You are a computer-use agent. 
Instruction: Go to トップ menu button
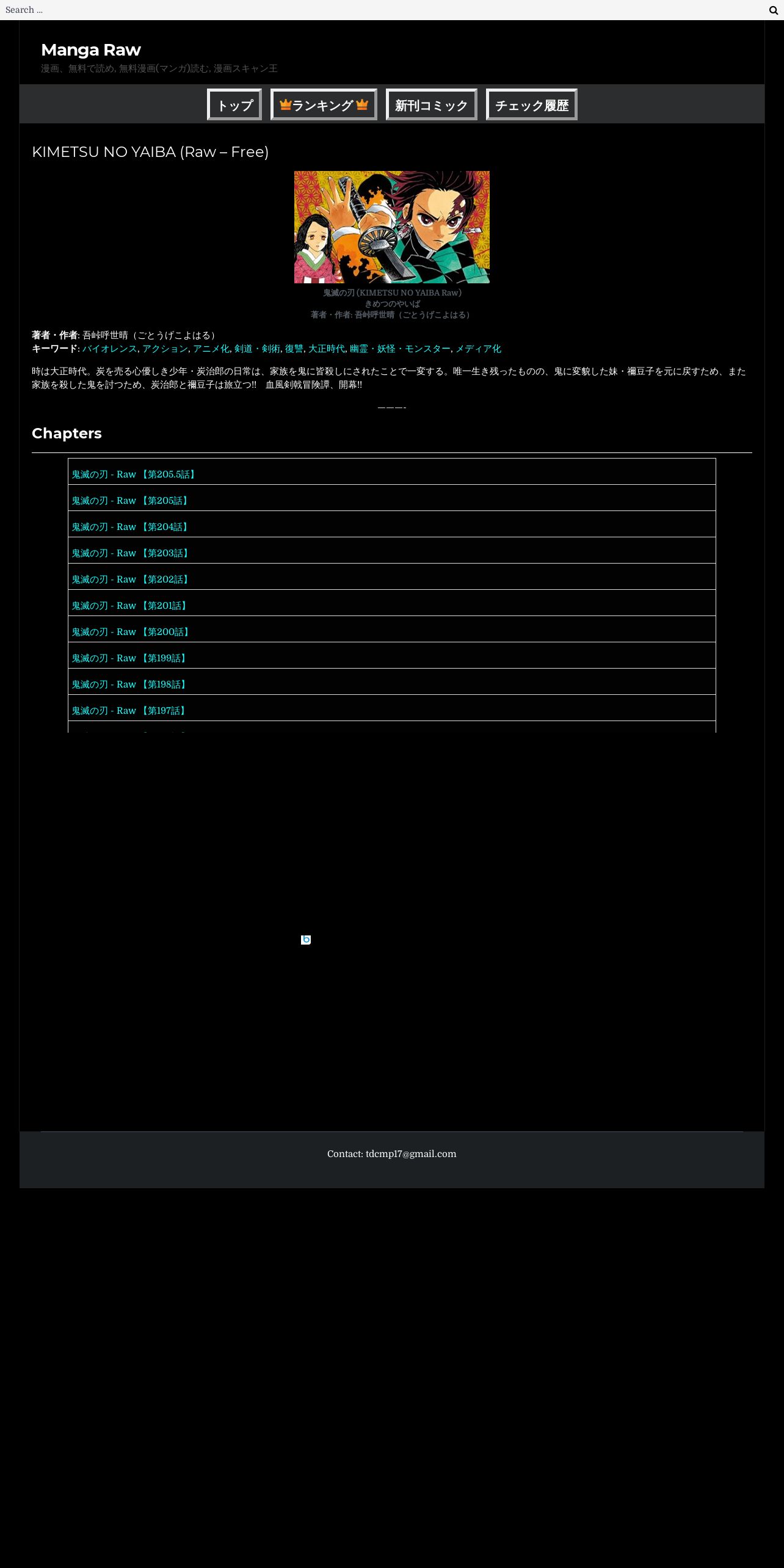click(x=234, y=104)
